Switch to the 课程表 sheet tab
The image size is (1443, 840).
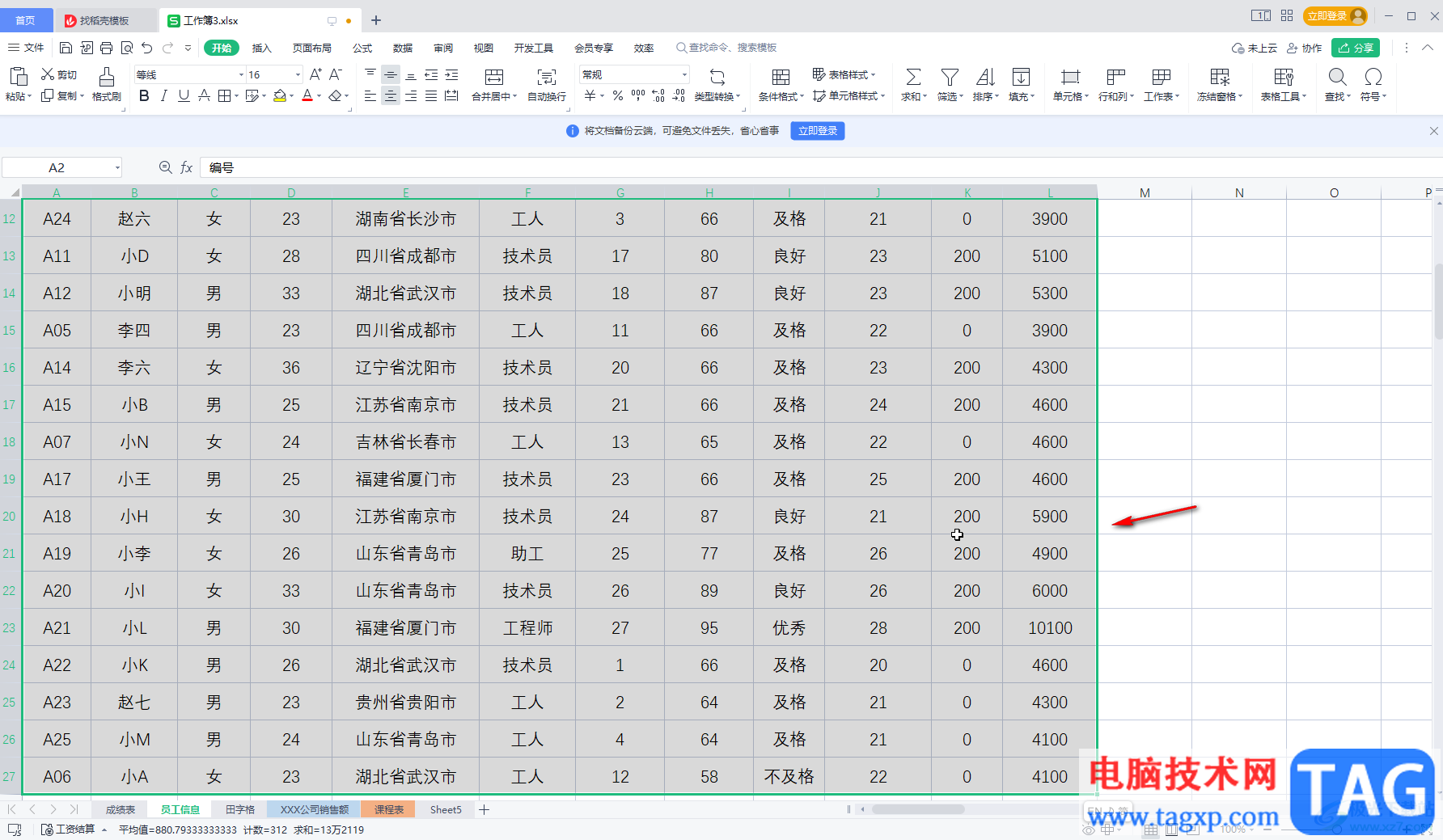coord(389,809)
